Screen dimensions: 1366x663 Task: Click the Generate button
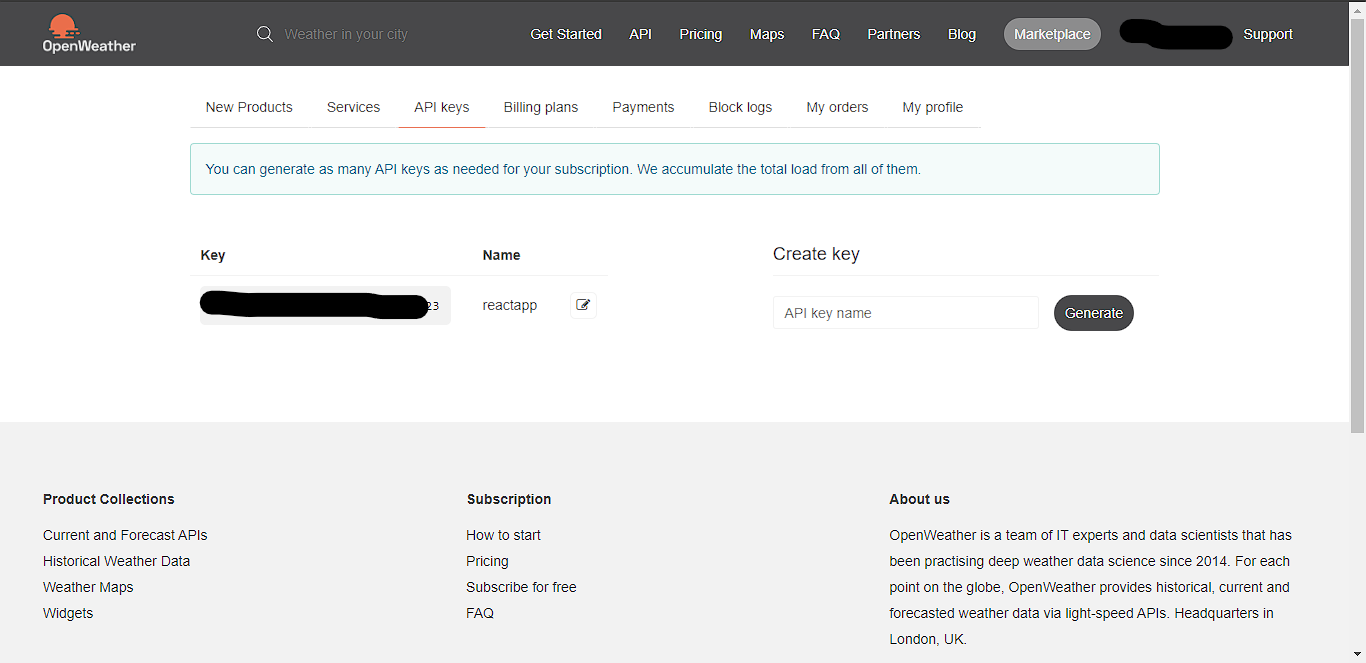point(1094,313)
